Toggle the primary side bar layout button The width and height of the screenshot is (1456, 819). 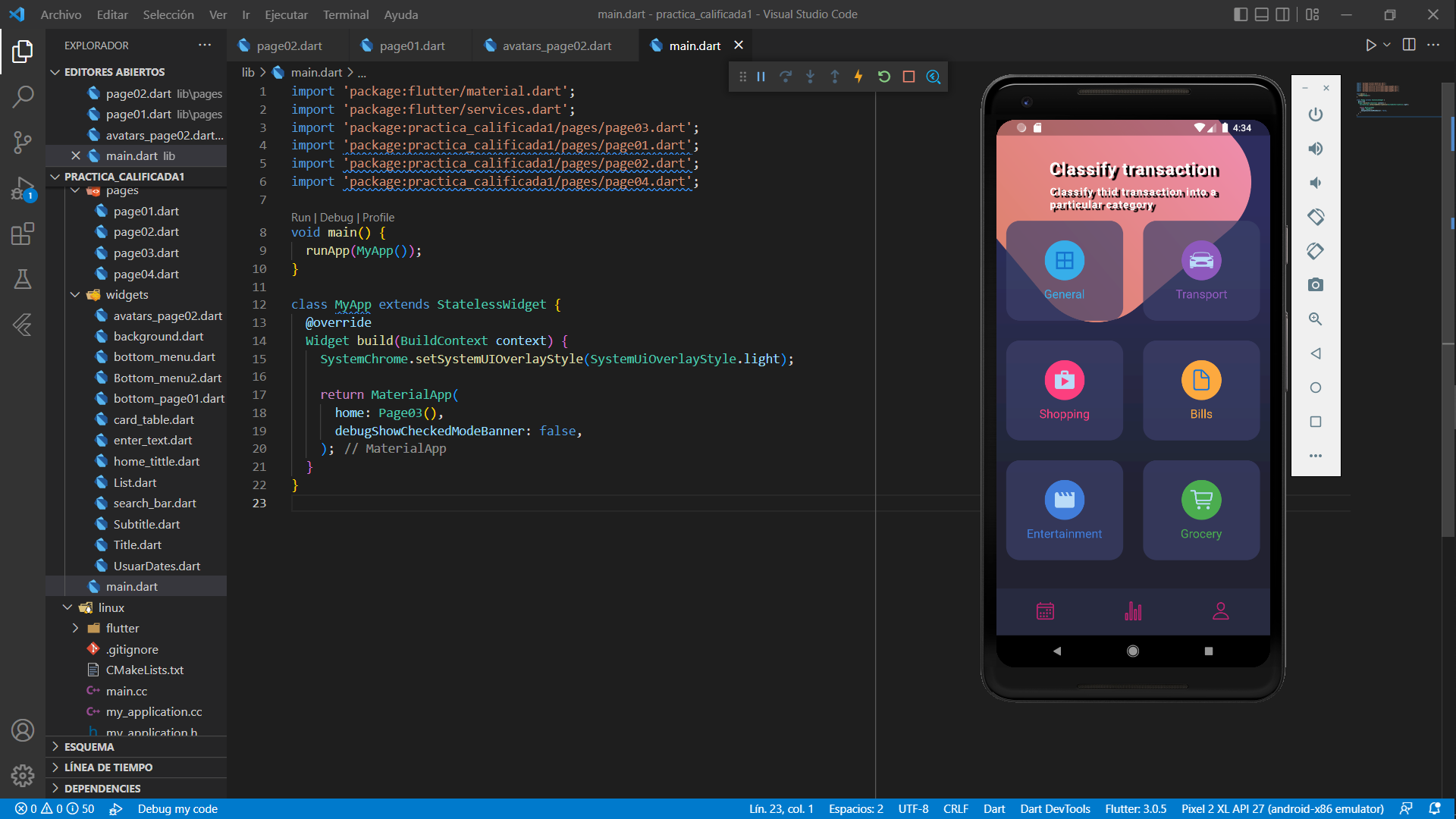point(1241,14)
